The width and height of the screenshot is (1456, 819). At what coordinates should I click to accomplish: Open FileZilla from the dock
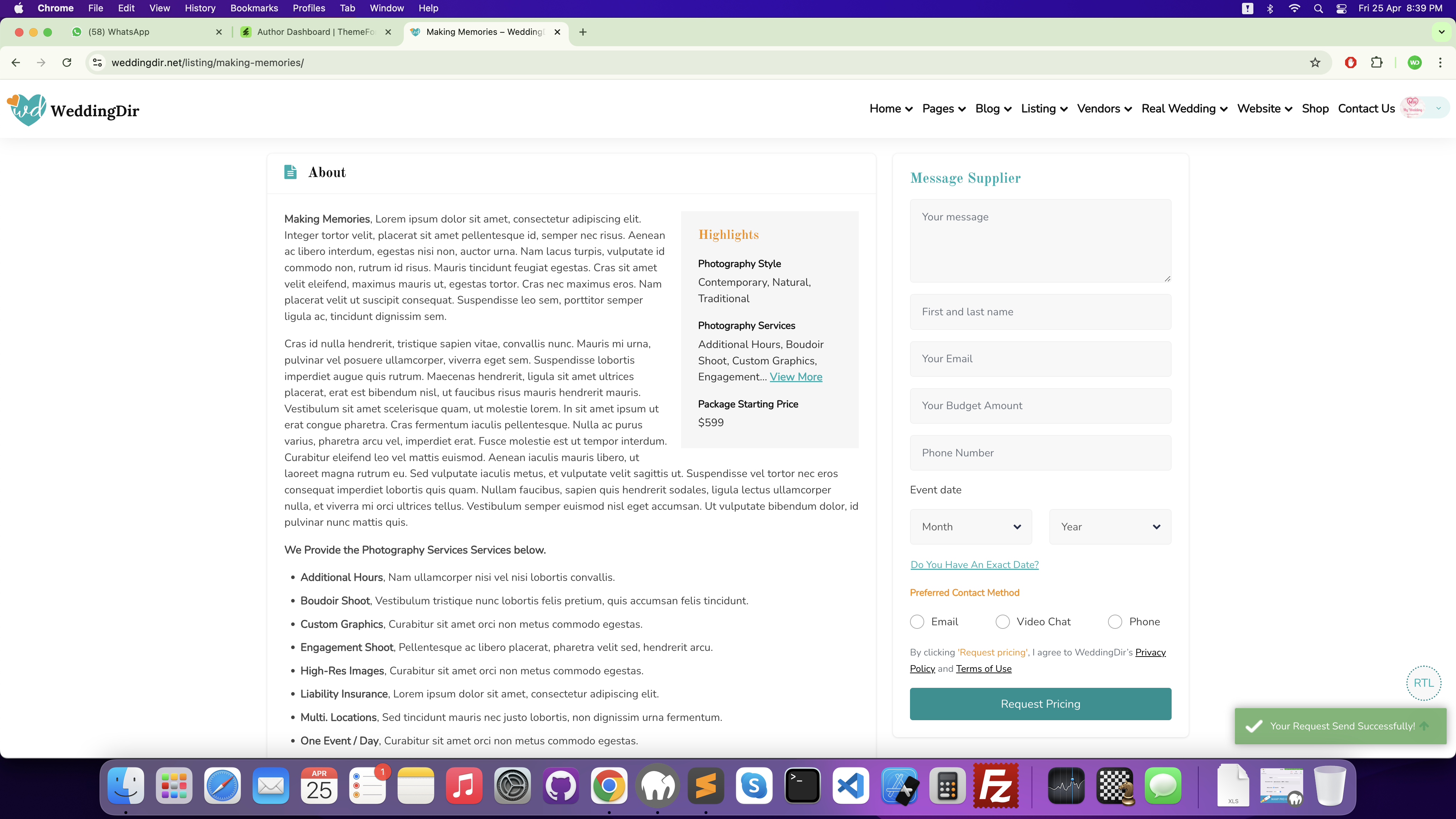coord(995,786)
